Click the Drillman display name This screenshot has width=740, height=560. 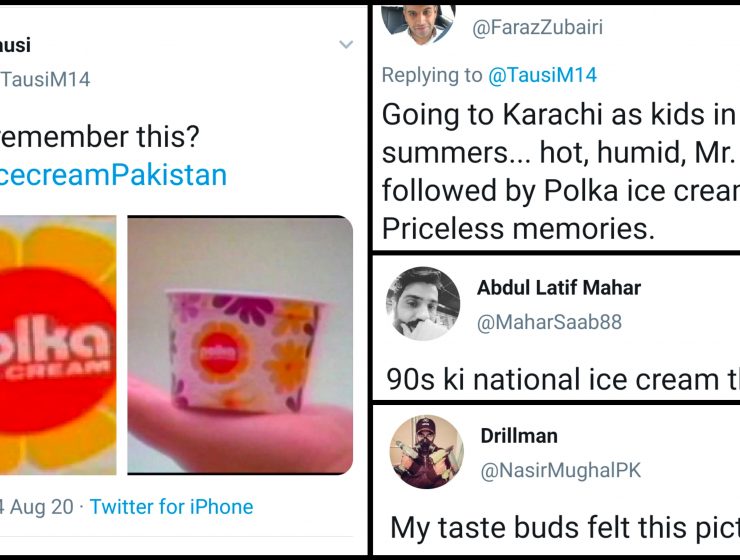(519, 435)
